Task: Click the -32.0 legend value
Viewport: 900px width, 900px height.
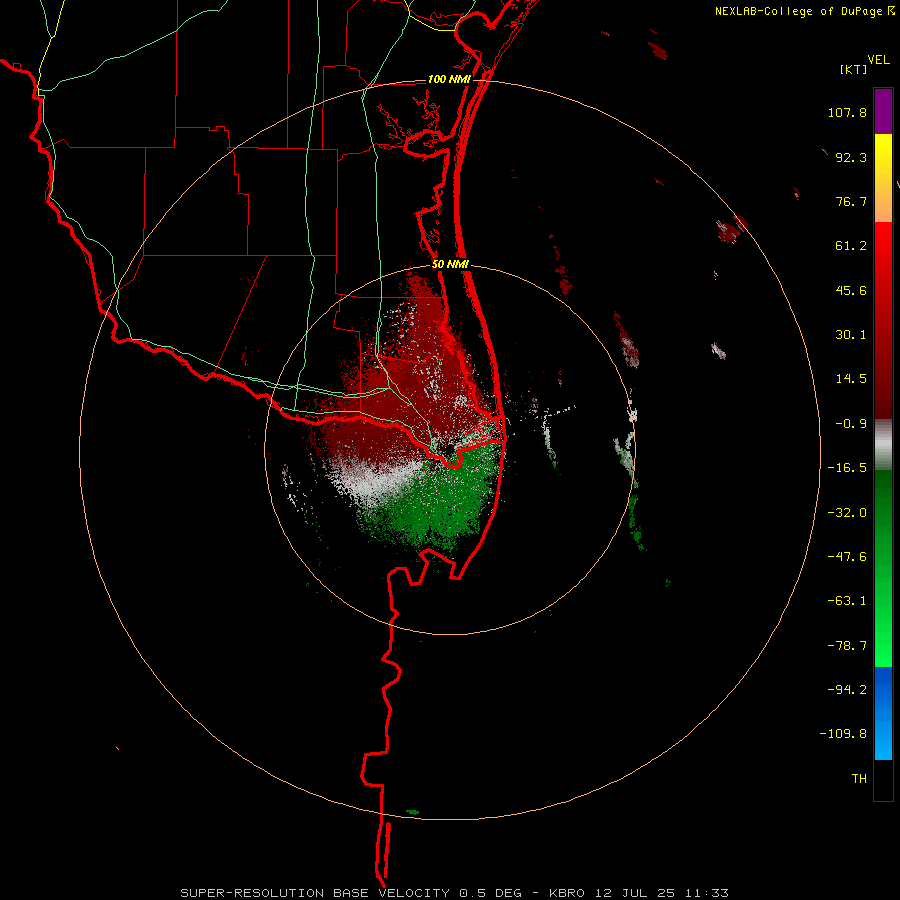Action: point(847,513)
